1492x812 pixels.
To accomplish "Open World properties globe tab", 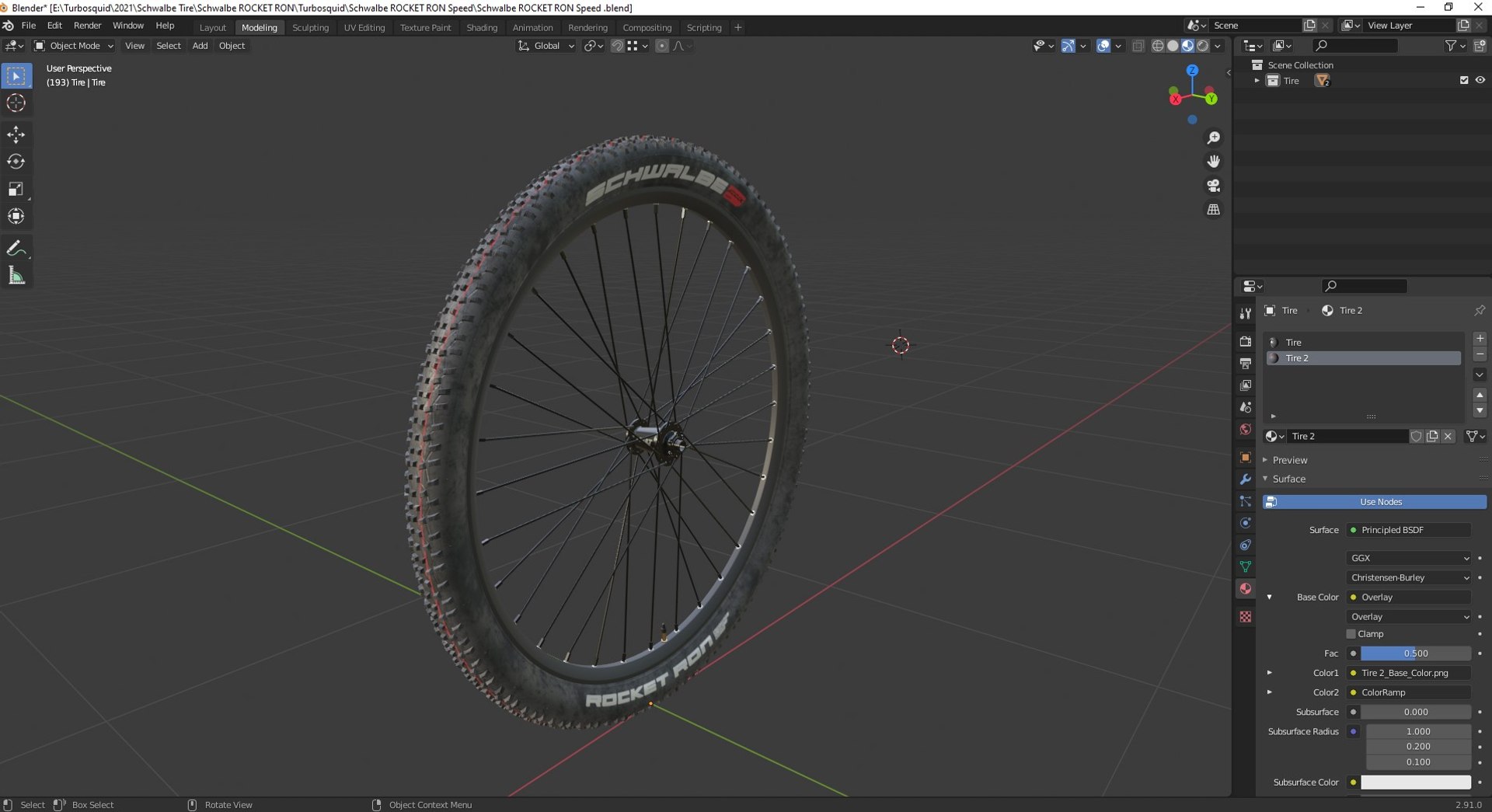I will [1246, 429].
